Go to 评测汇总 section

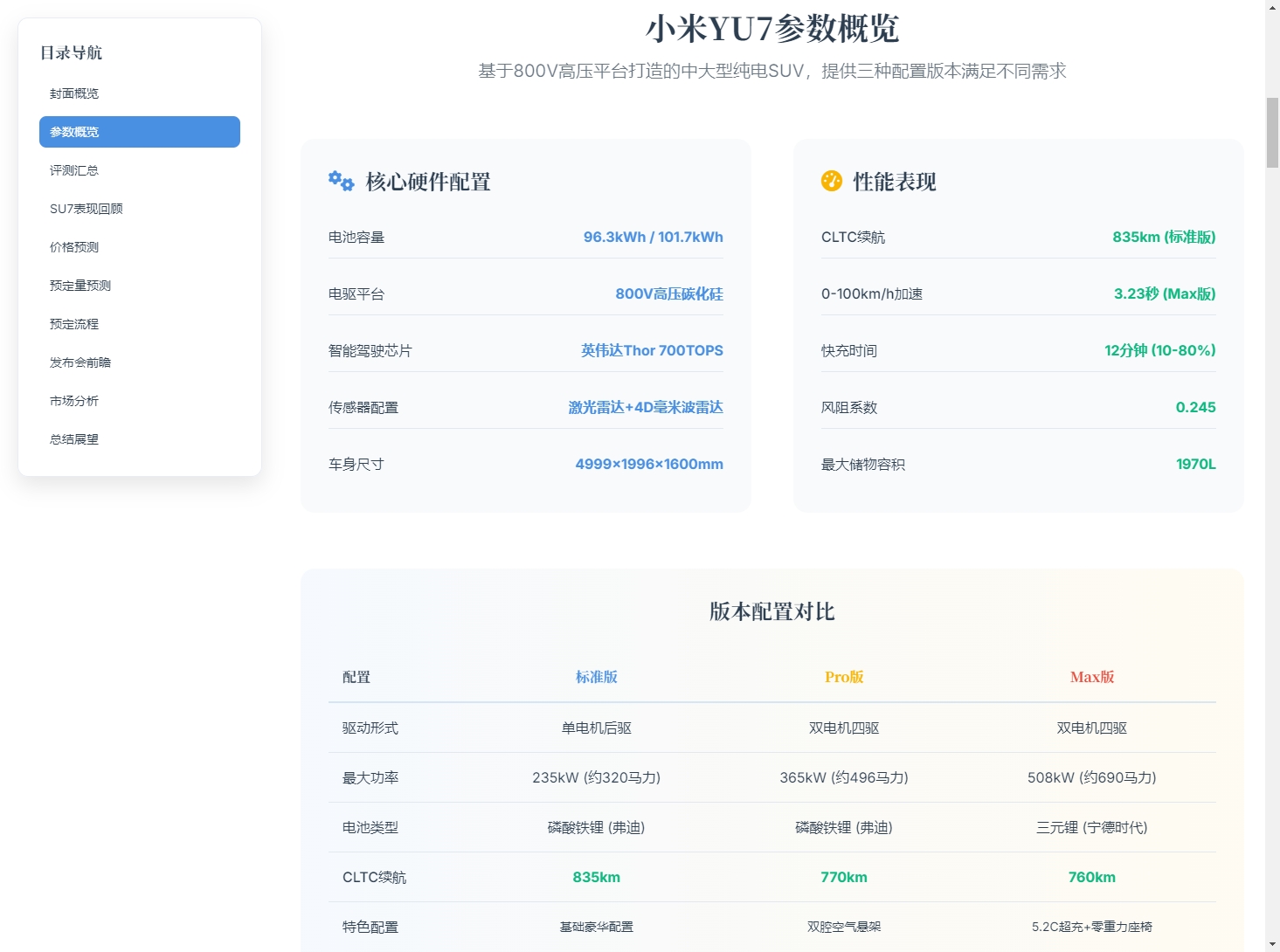tap(140, 170)
